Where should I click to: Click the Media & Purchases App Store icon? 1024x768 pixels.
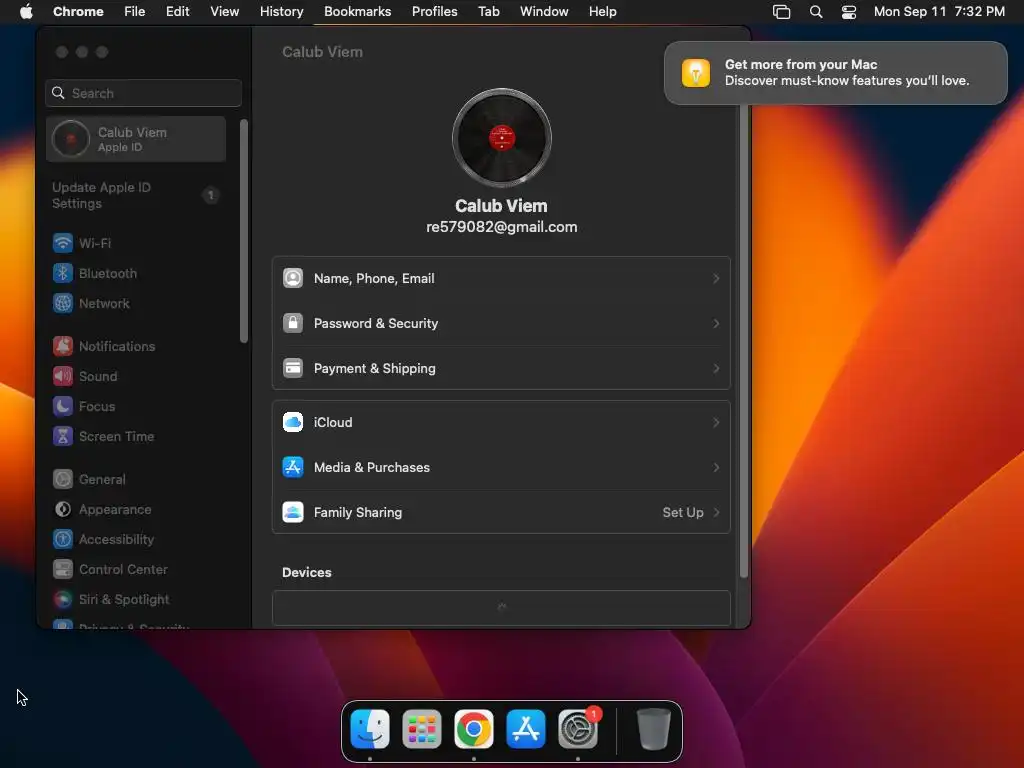[293, 468]
